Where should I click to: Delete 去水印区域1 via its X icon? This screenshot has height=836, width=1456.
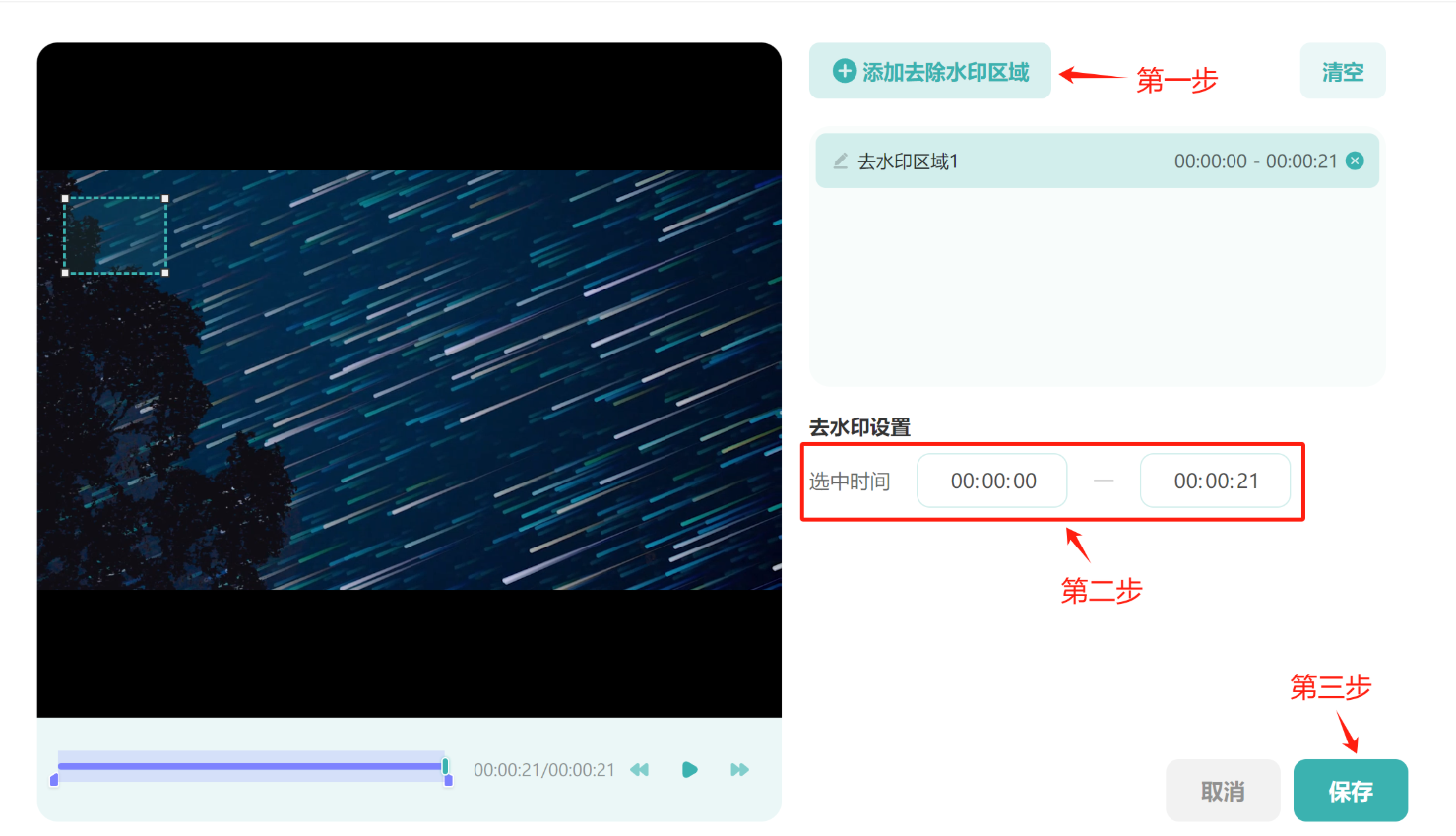click(1357, 161)
